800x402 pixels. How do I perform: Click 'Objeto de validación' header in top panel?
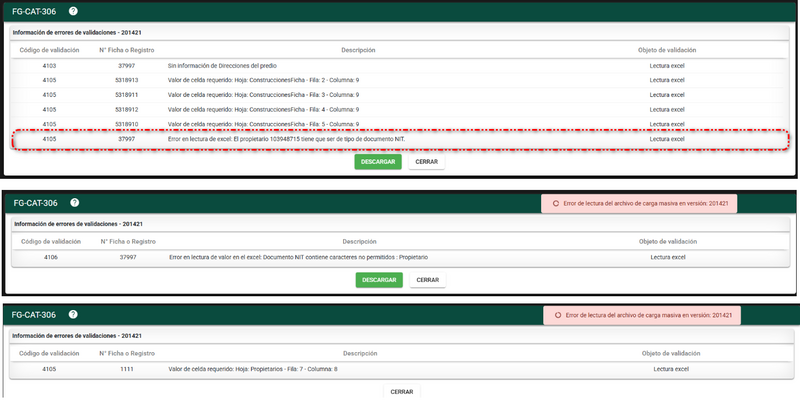pos(667,50)
